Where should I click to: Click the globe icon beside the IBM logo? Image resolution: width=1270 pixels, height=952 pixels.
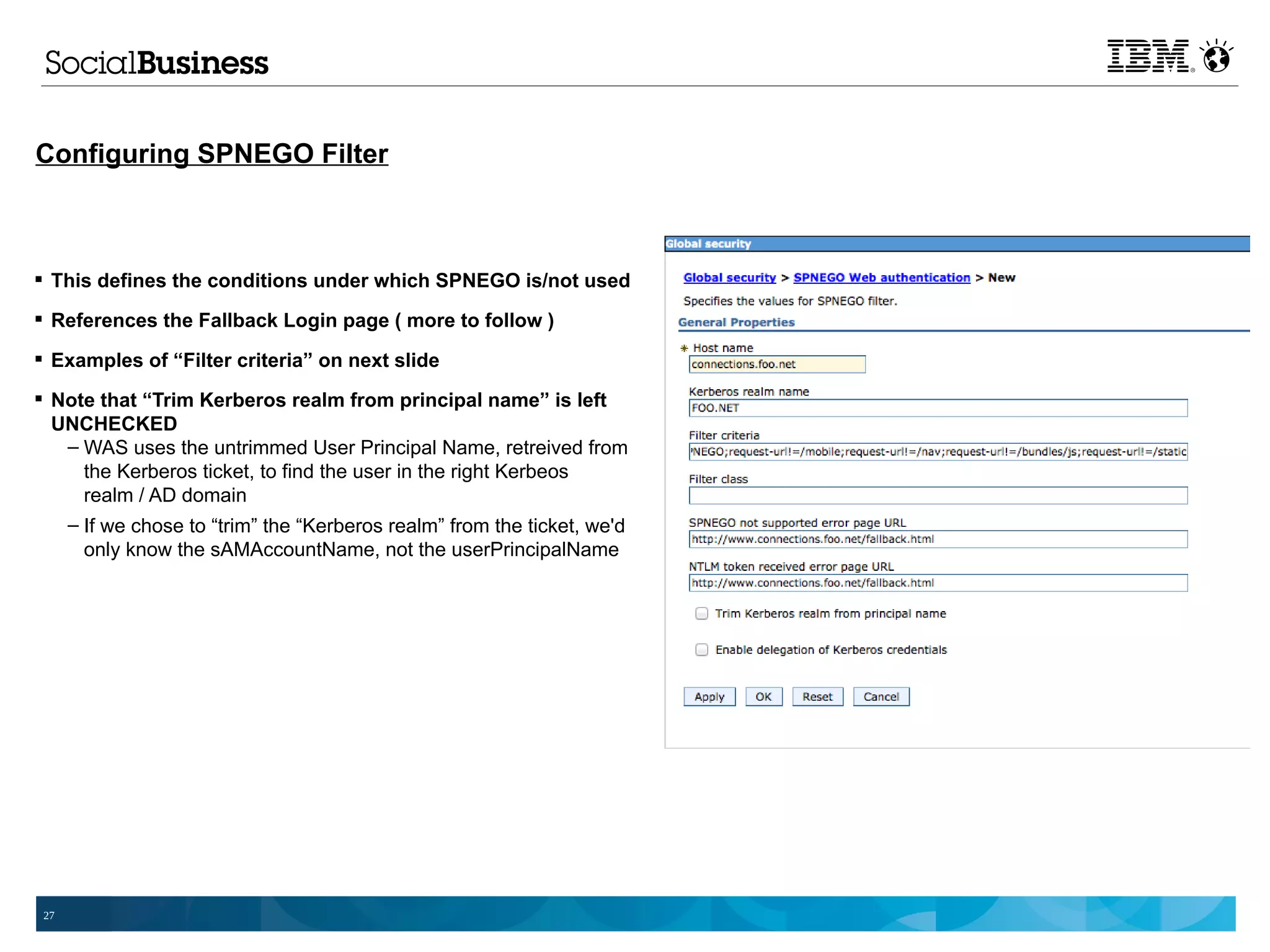click(1216, 56)
